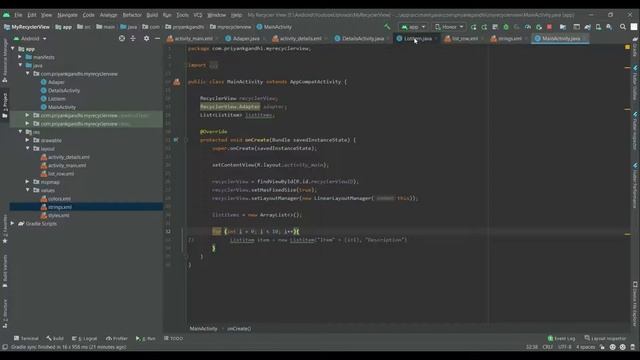Open the VCS menu
The image size is (640, 360).
pyautogui.click(x=198, y=15)
